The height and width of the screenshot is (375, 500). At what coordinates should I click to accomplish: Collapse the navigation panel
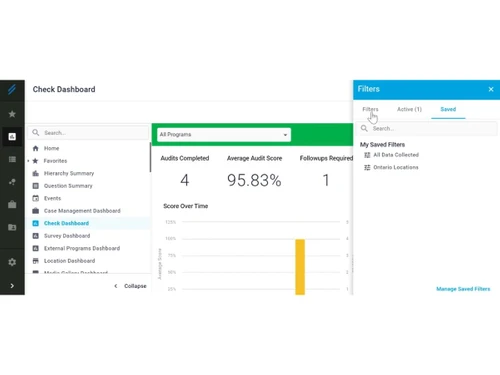click(130, 286)
